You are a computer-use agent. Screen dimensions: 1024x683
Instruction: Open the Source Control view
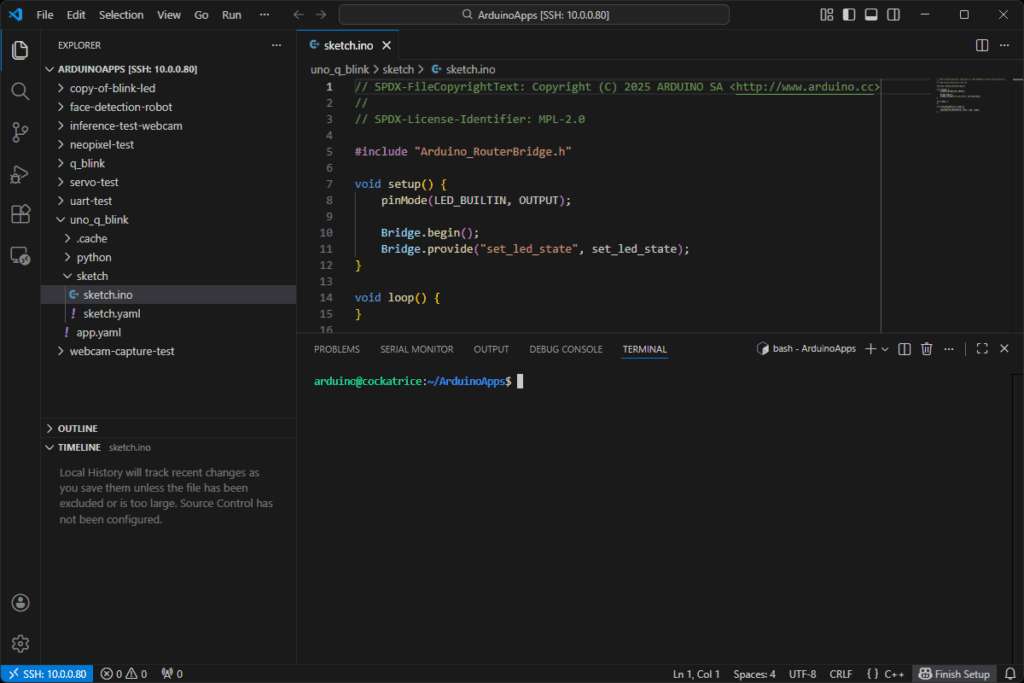point(20,132)
